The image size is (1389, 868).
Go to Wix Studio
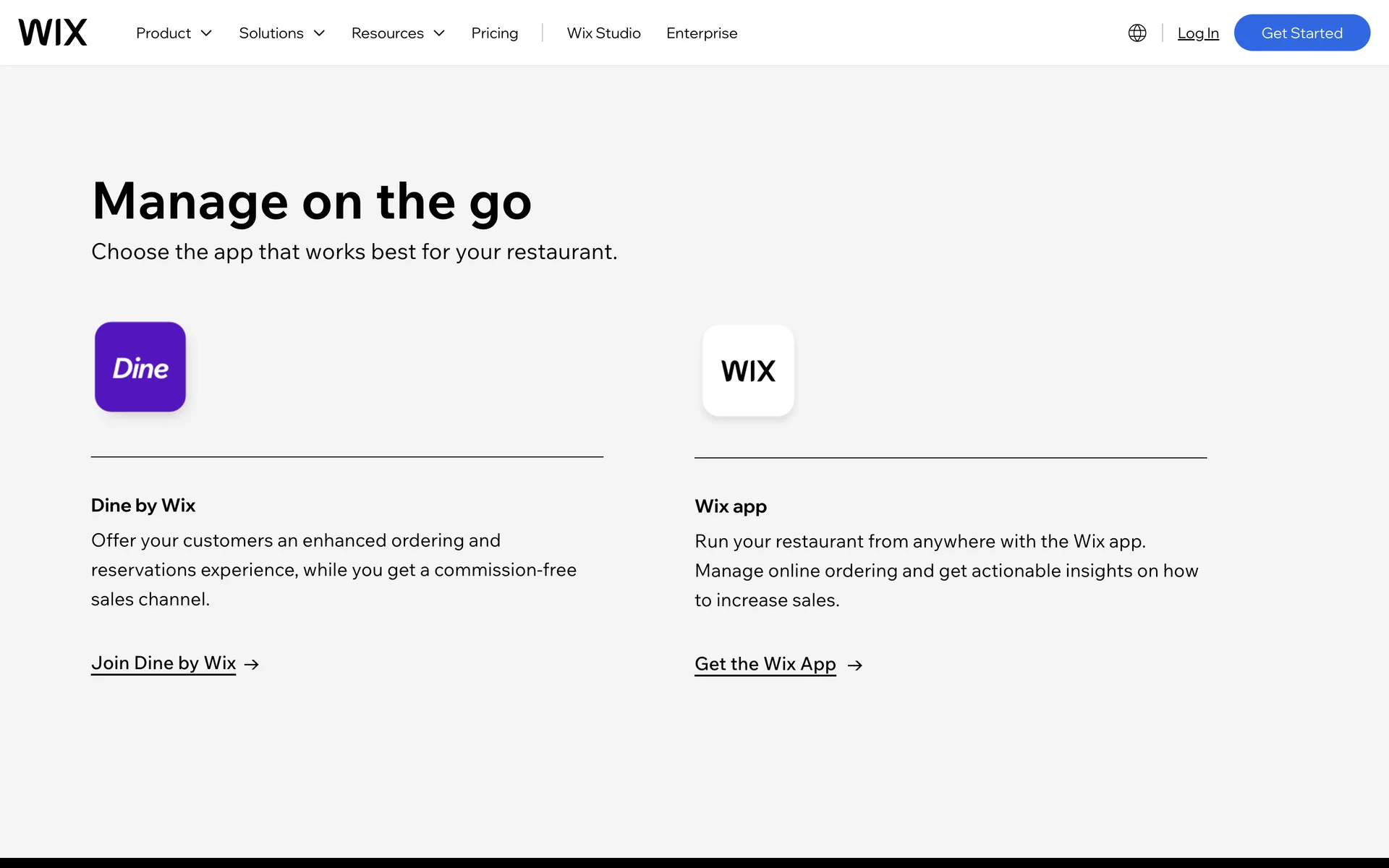coord(603,33)
